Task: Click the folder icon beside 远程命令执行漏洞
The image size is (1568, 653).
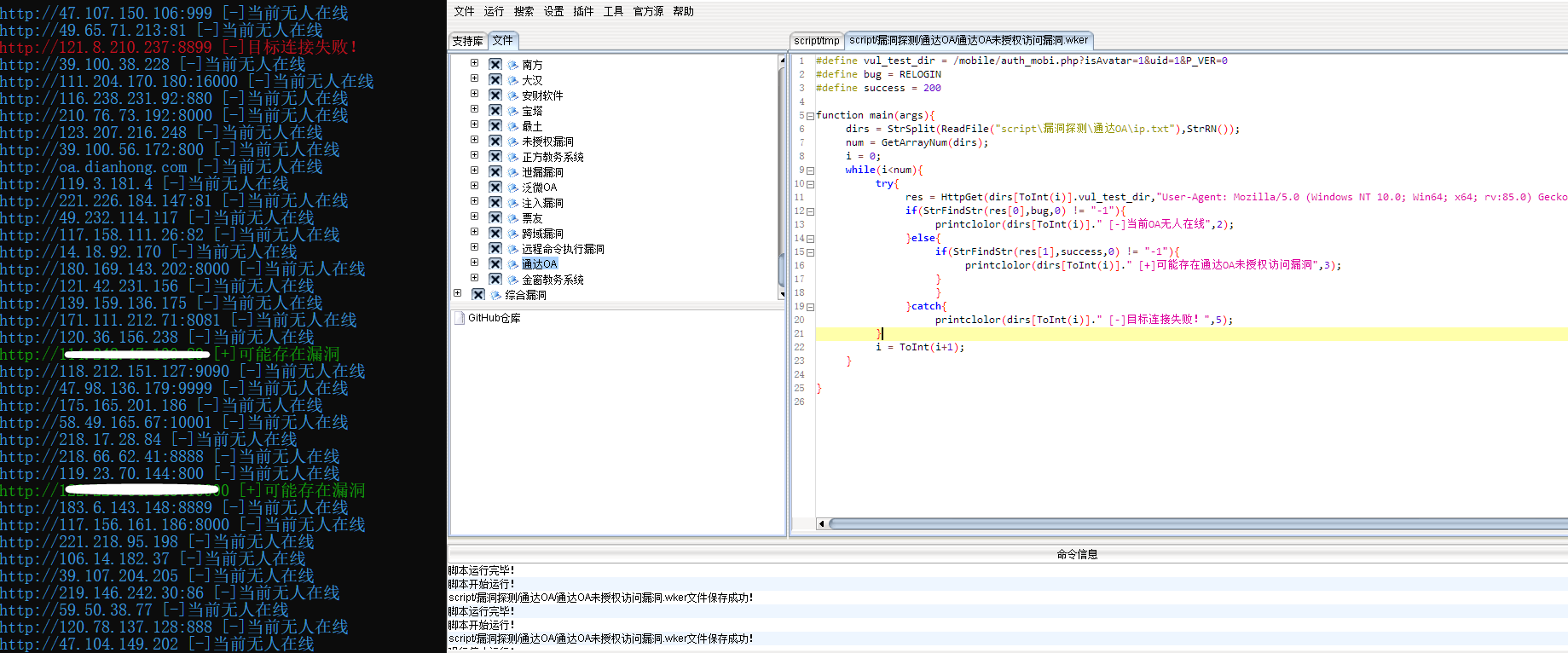Action: 513,249
